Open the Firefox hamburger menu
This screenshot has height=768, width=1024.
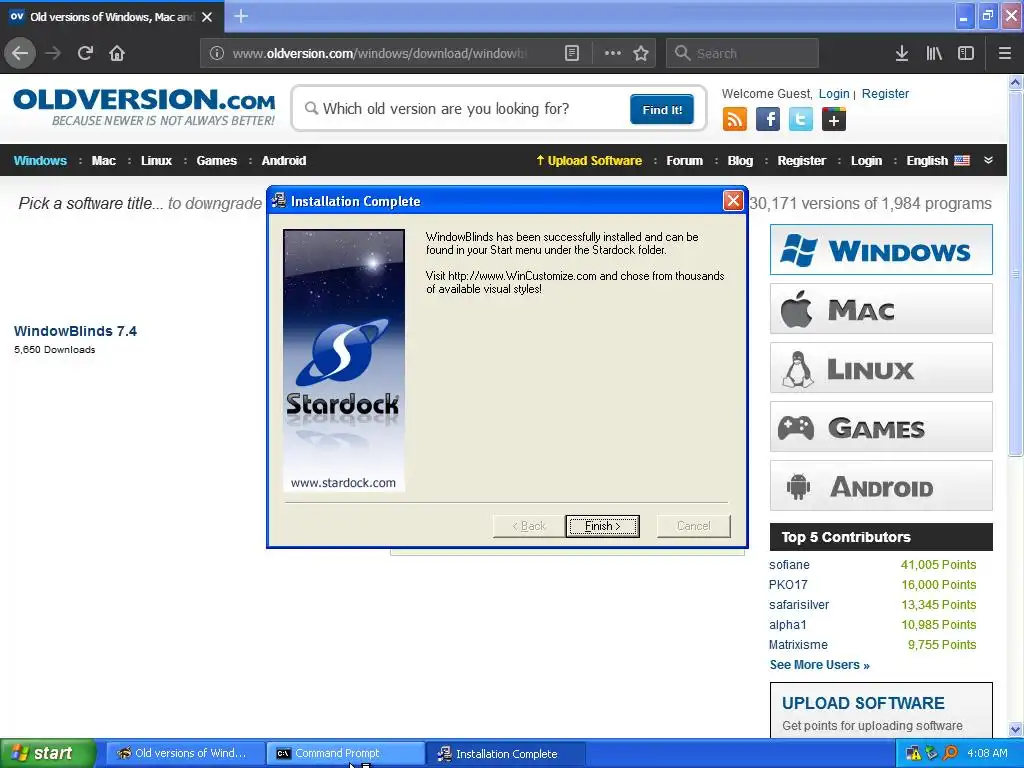[x=1004, y=54]
